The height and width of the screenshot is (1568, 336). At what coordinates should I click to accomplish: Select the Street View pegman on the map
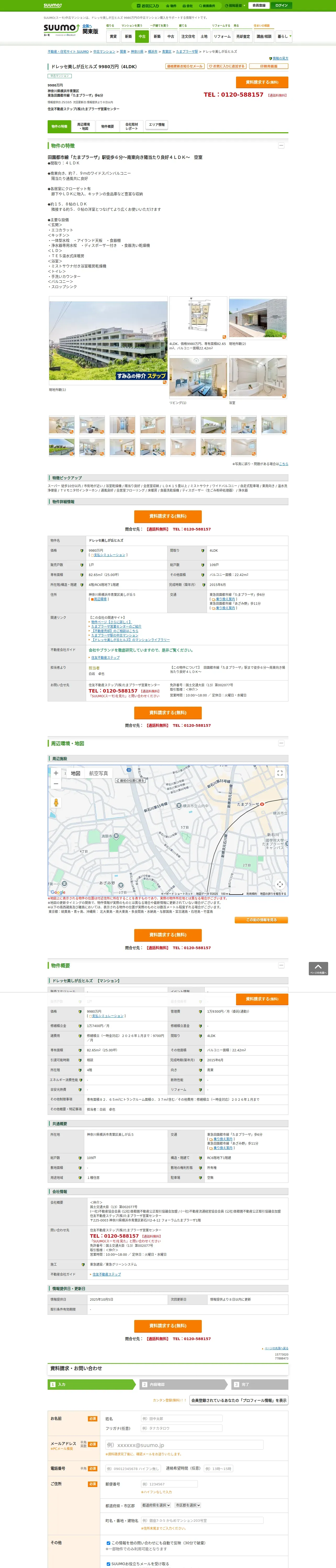(x=56, y=802)
